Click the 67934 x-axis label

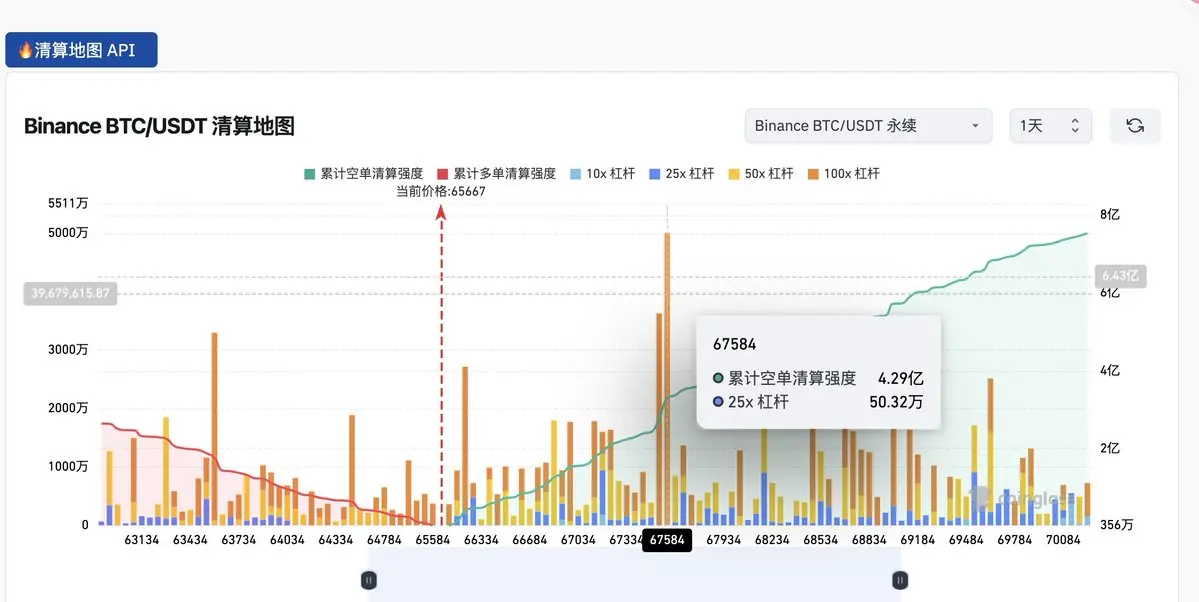723,540
